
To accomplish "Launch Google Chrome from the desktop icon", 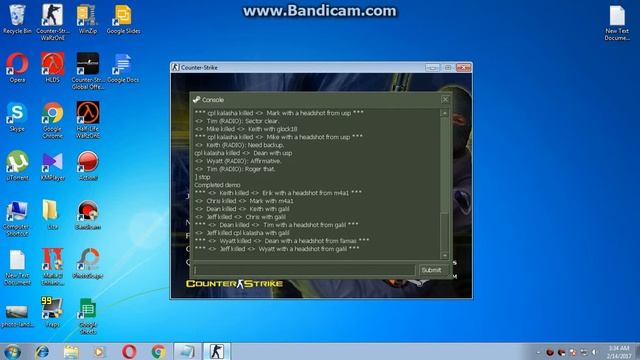I will click(52, 120).
